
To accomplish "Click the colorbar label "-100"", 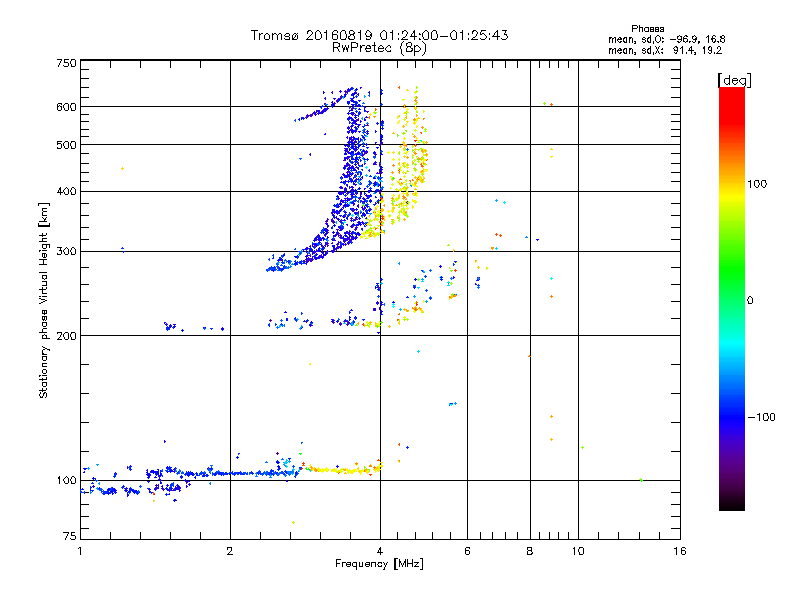I will (761, 417).
